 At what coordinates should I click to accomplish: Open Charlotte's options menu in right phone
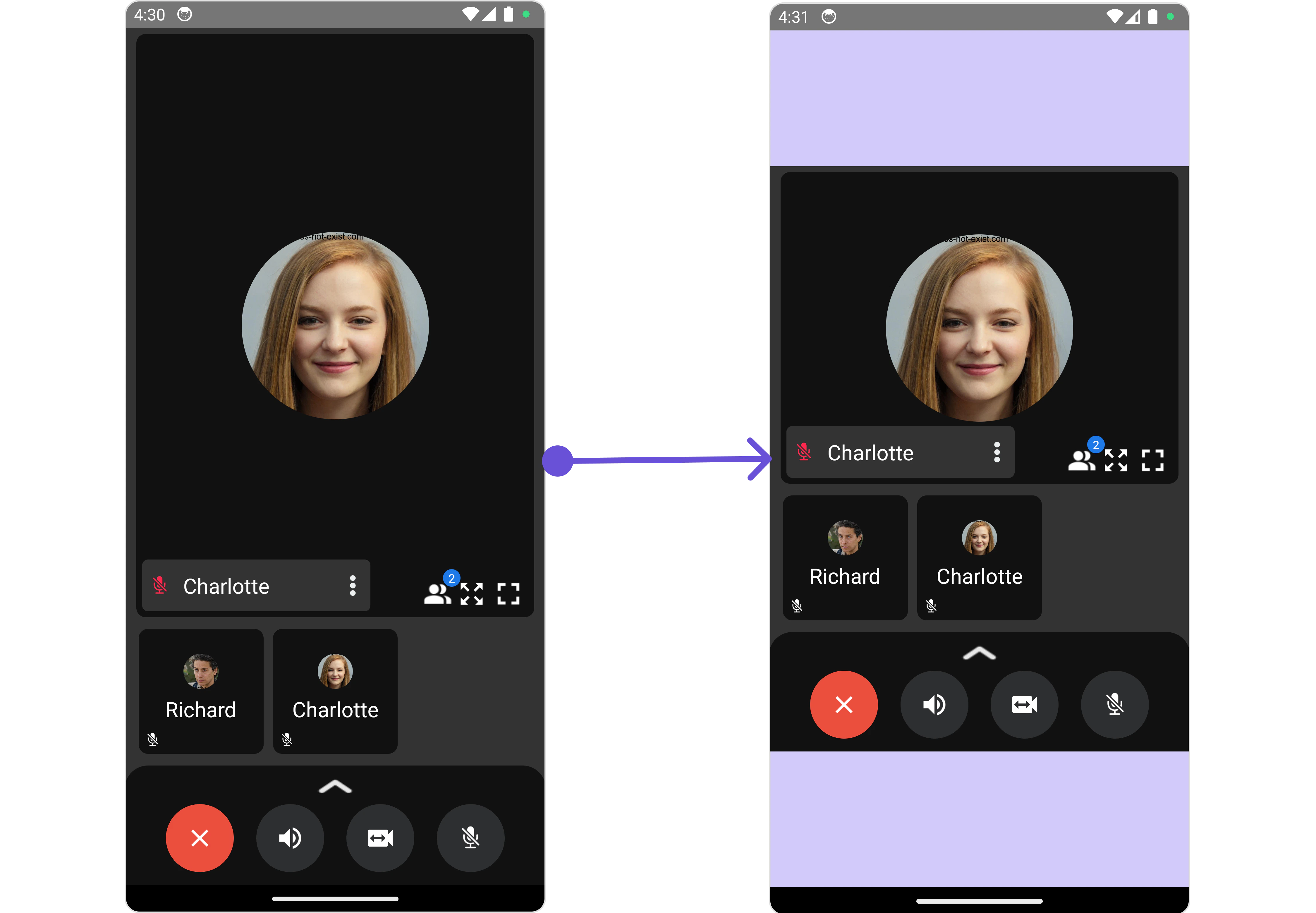pos(997,452)
